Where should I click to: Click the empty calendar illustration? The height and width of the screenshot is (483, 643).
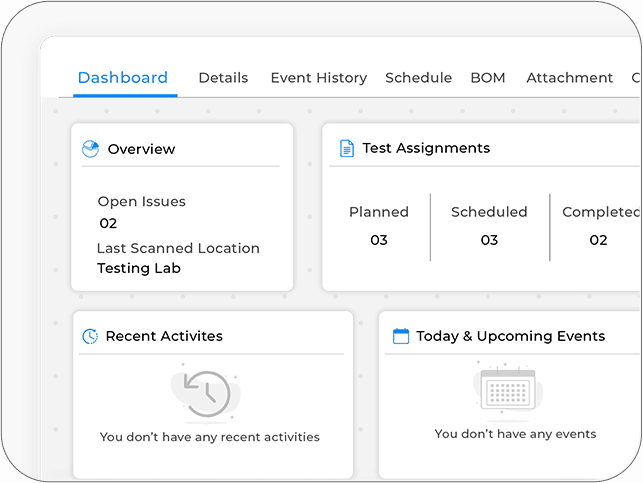pyautogui.click(x=508, y=390)
